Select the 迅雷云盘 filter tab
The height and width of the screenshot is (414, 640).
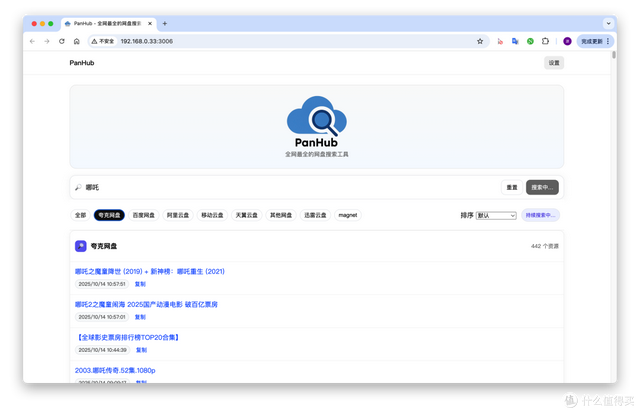coord(315,215)
